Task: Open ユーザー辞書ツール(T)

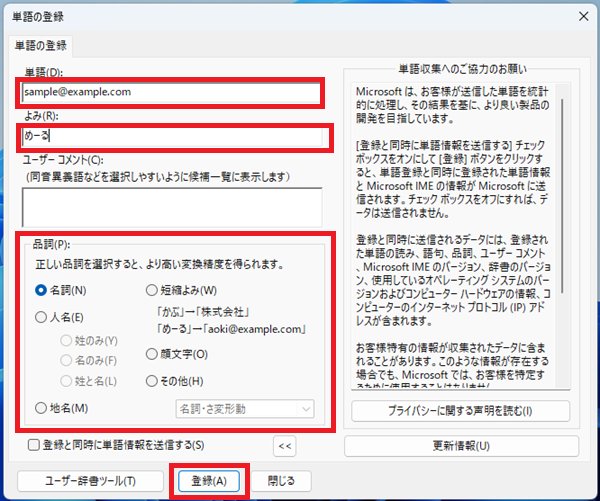Action: pos(91,480)
